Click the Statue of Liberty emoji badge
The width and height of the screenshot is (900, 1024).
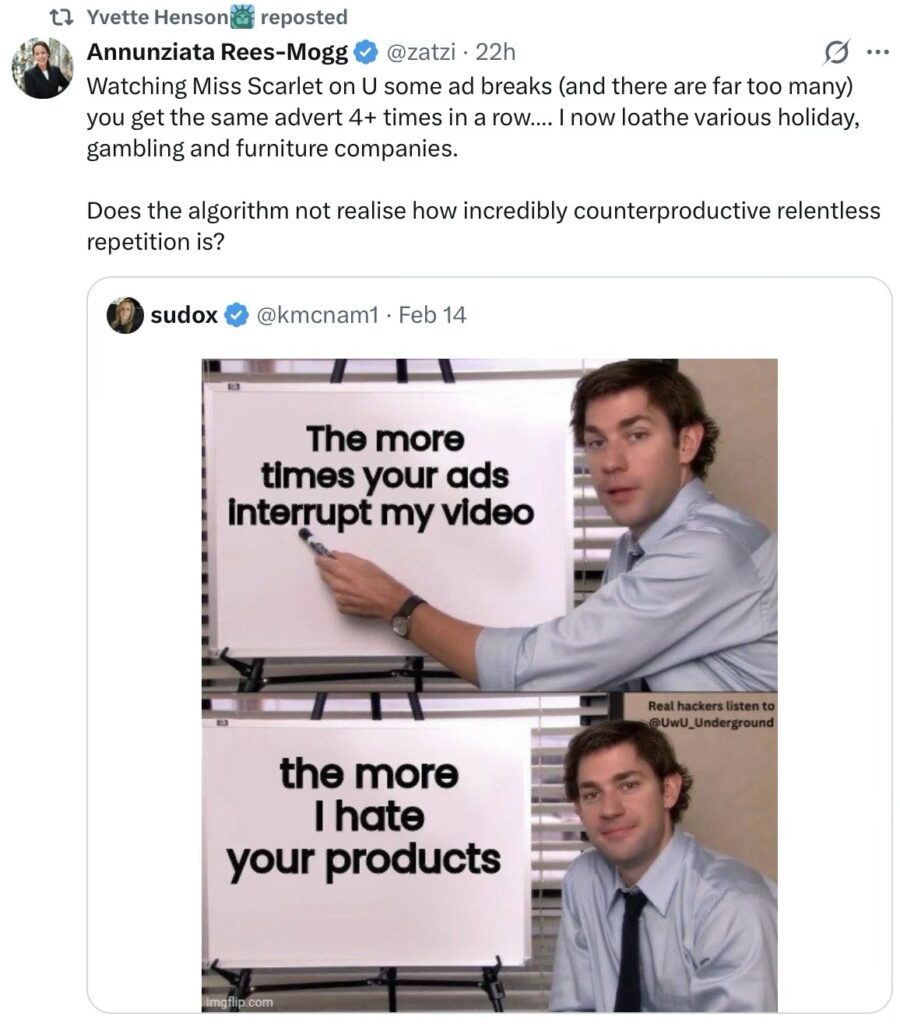pyautogui.click(x=242, y=16)
